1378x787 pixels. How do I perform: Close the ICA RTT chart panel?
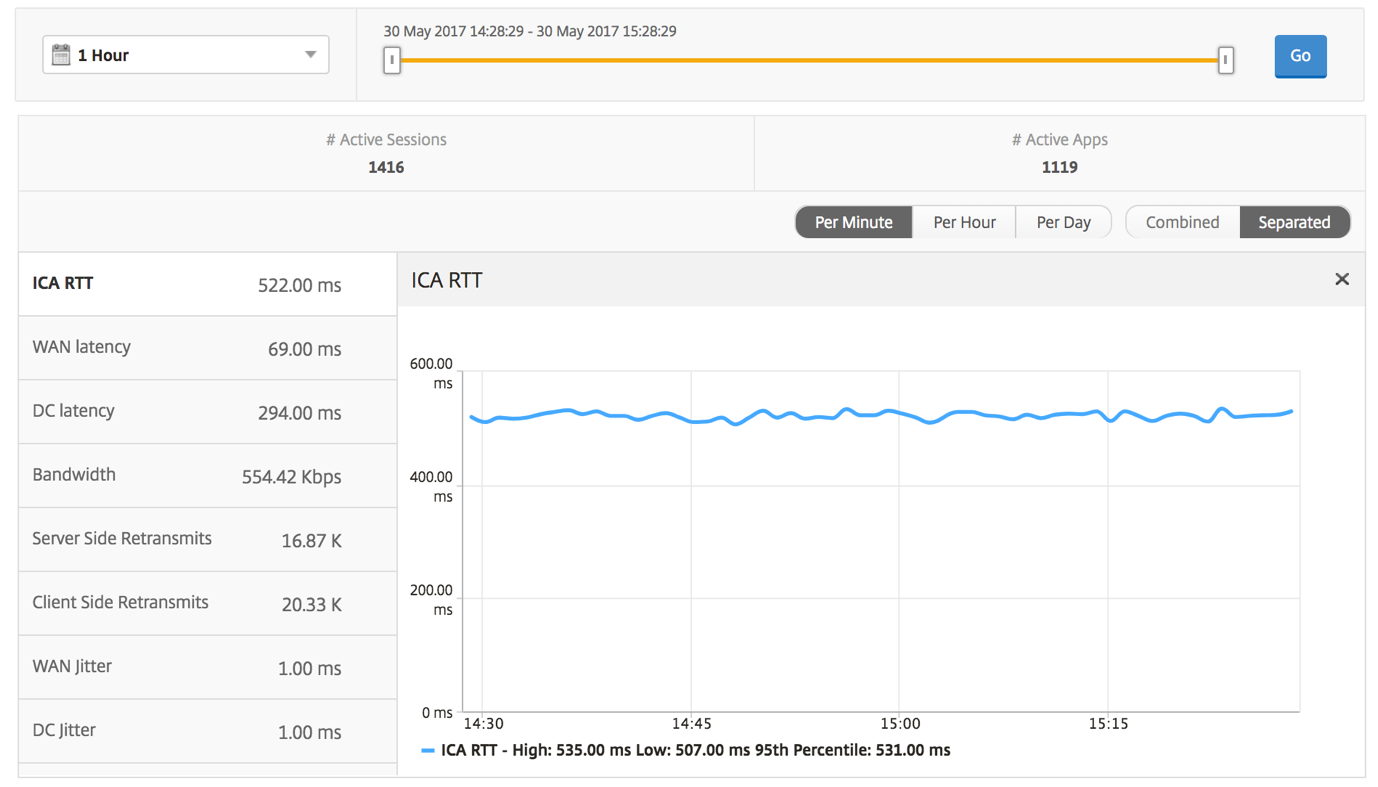click(x=1342, y=280)
